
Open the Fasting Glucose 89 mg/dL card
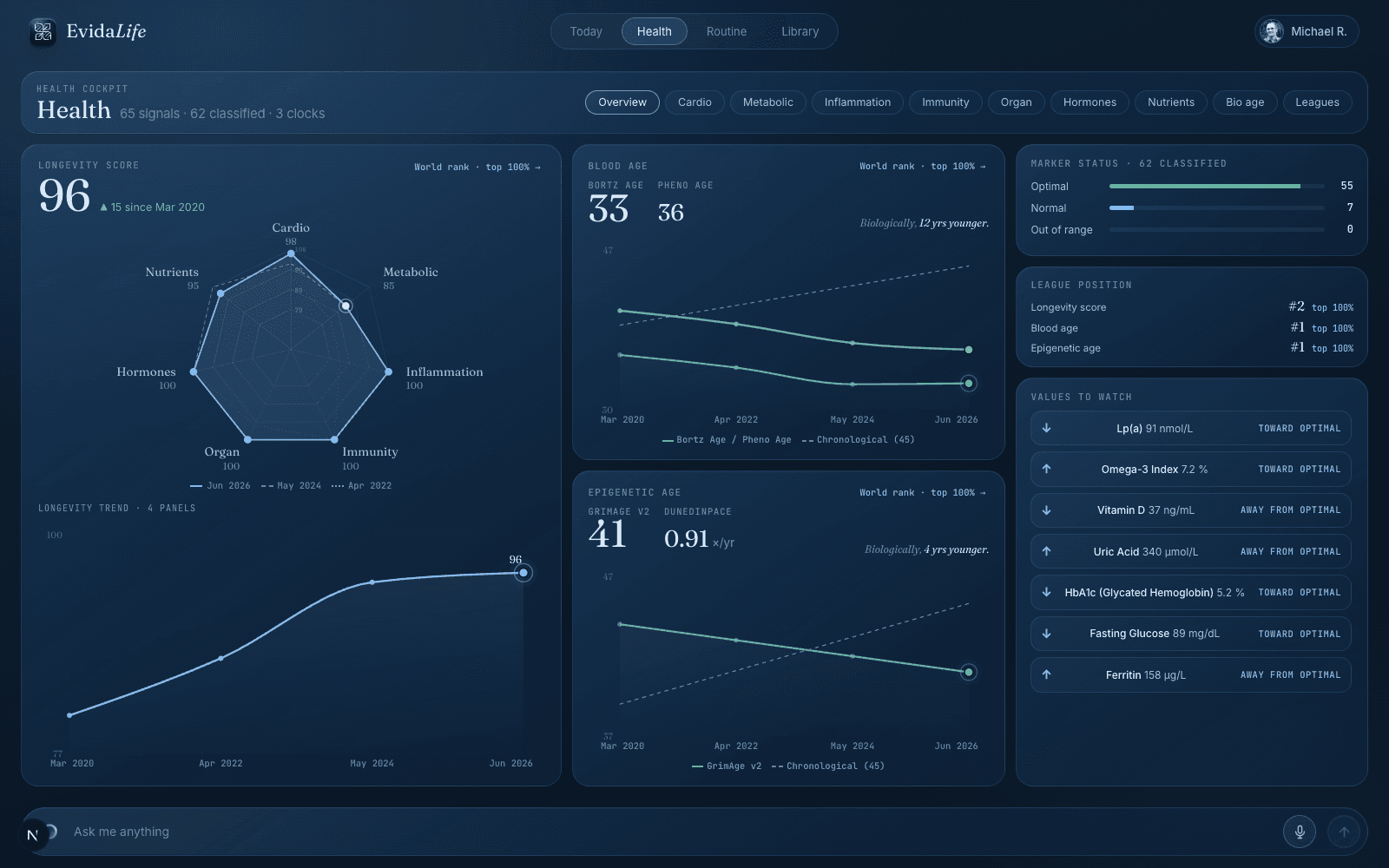[1191, 634]
